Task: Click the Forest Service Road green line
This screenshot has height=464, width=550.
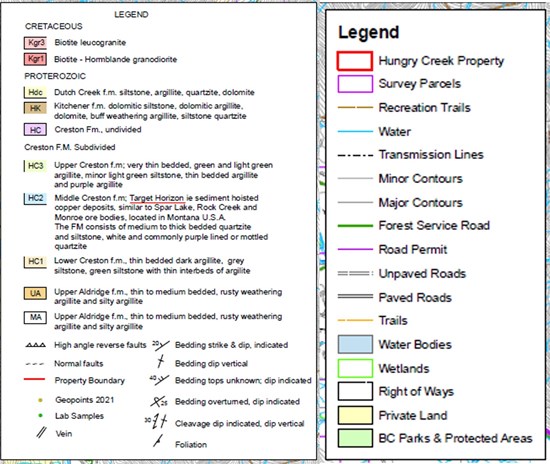Action: click(355, 226)
